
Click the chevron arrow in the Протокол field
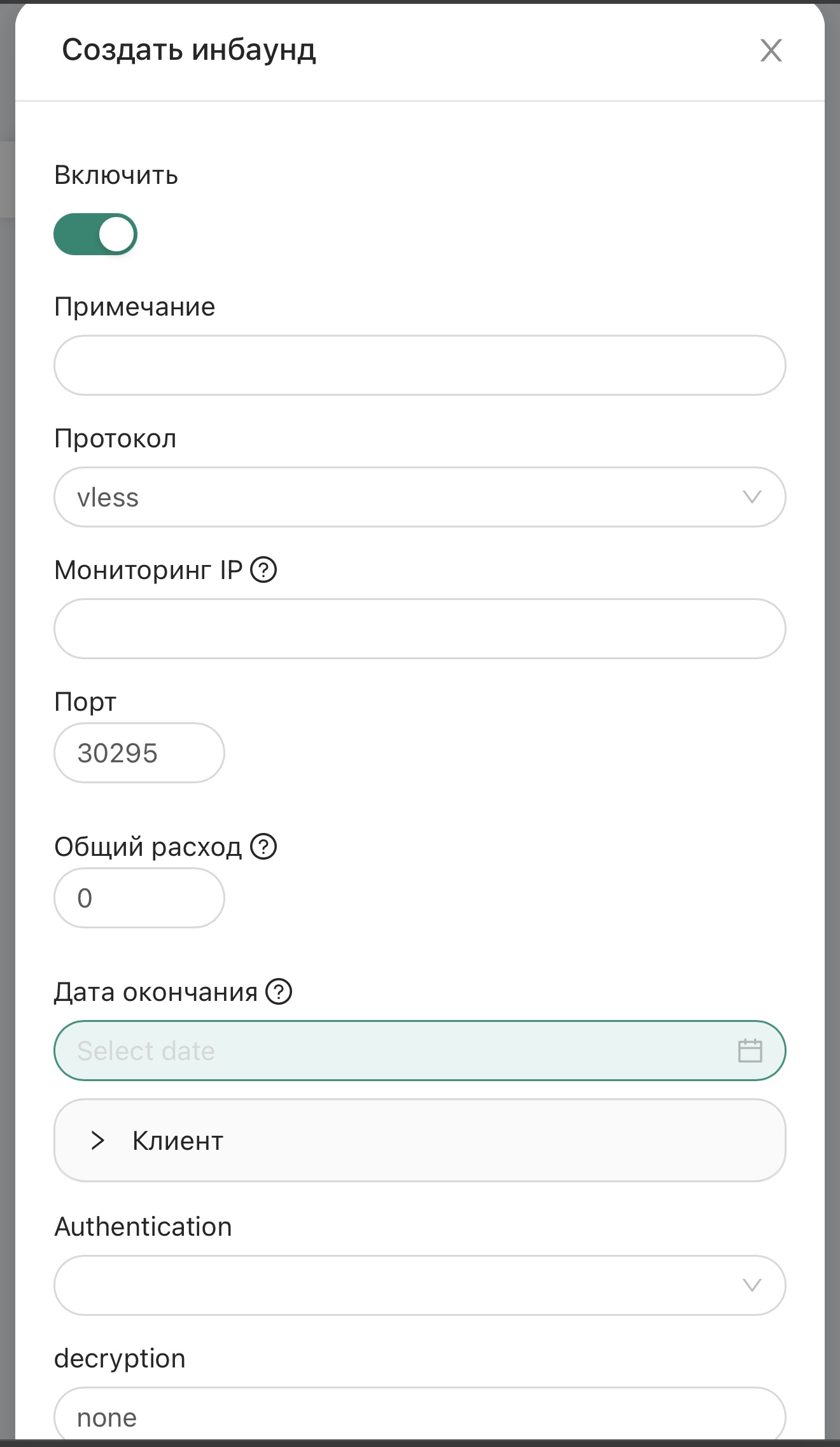[x=752, y=497]
